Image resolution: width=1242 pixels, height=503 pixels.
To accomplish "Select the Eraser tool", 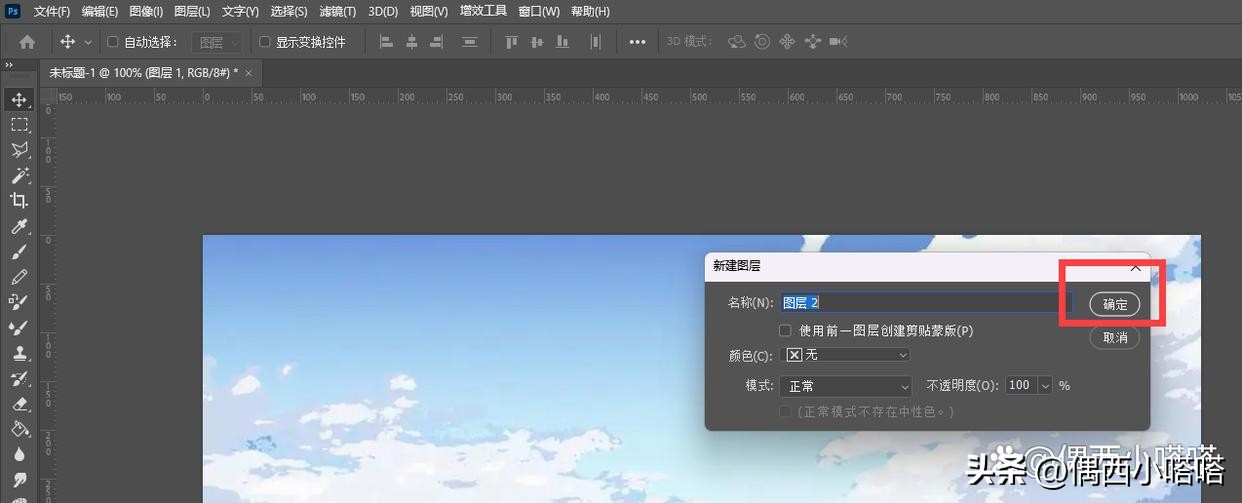I will [19, 404].
